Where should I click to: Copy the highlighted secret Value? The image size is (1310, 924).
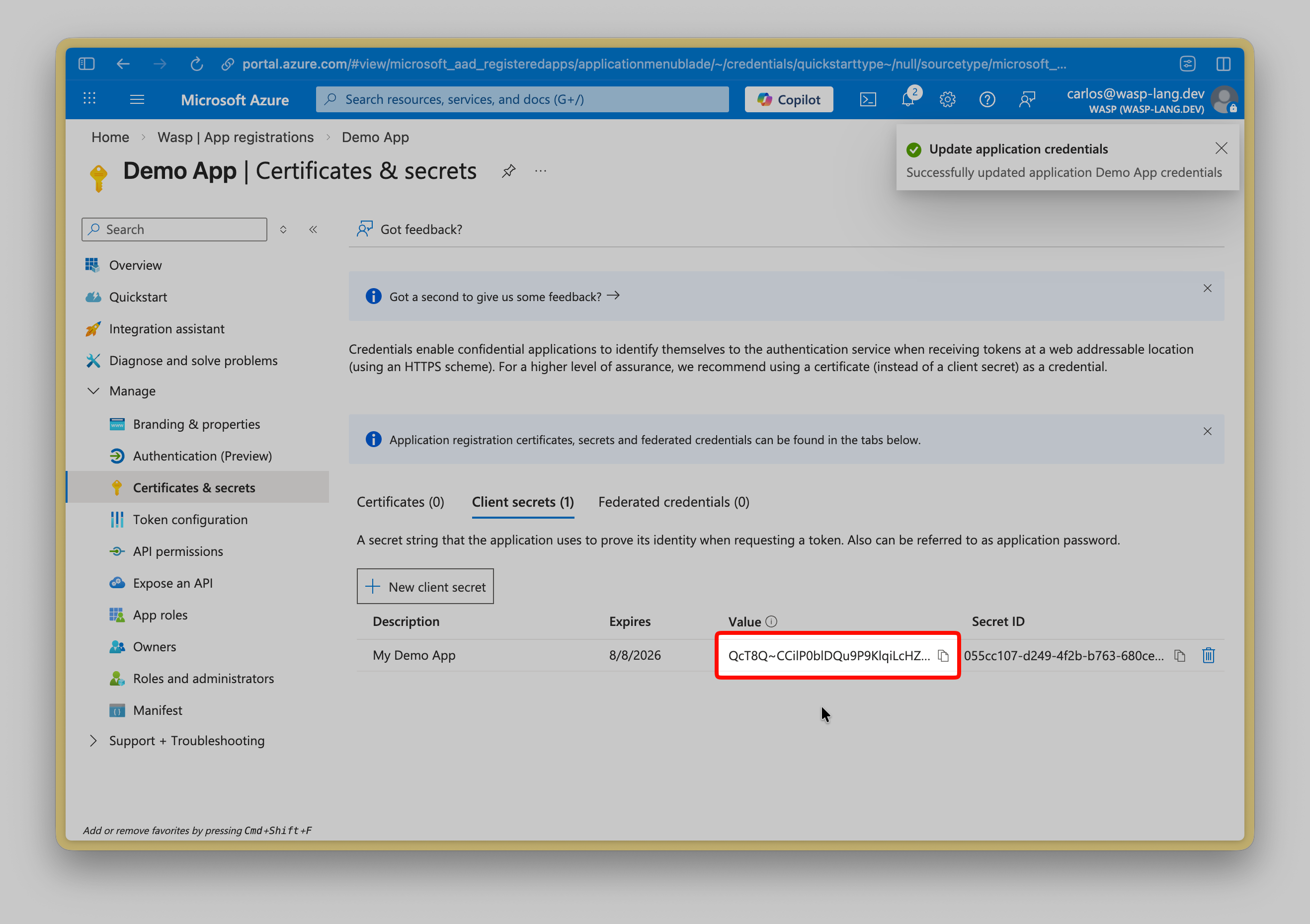click(x=943, y=655)
